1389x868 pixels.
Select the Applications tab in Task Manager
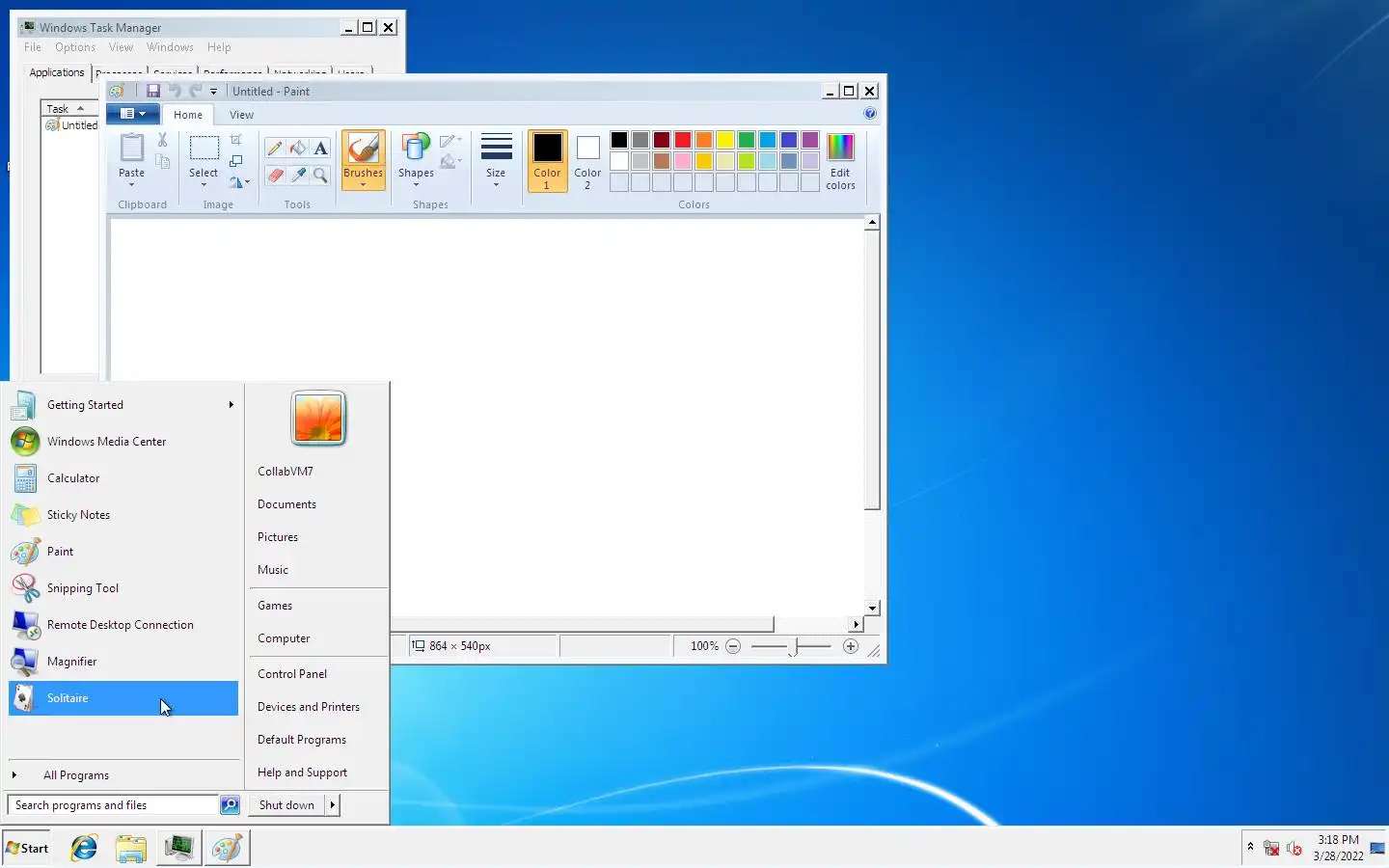pyautogui.click(x=57, y=72)
